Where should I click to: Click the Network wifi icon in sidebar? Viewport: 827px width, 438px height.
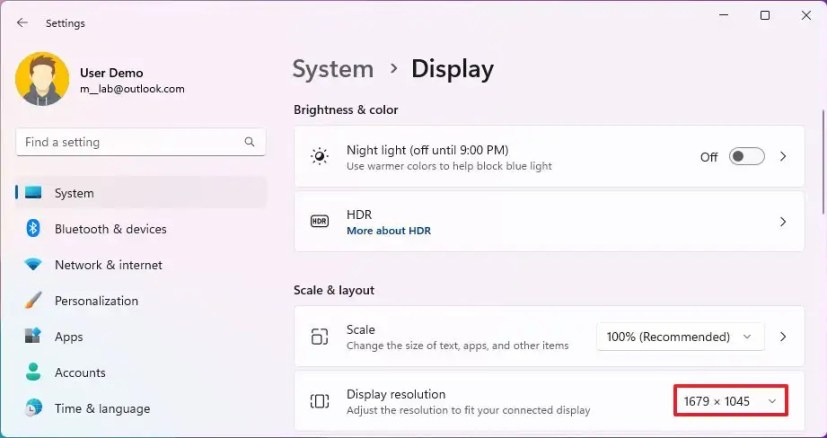pyautogui.click(x=33, y=265)
